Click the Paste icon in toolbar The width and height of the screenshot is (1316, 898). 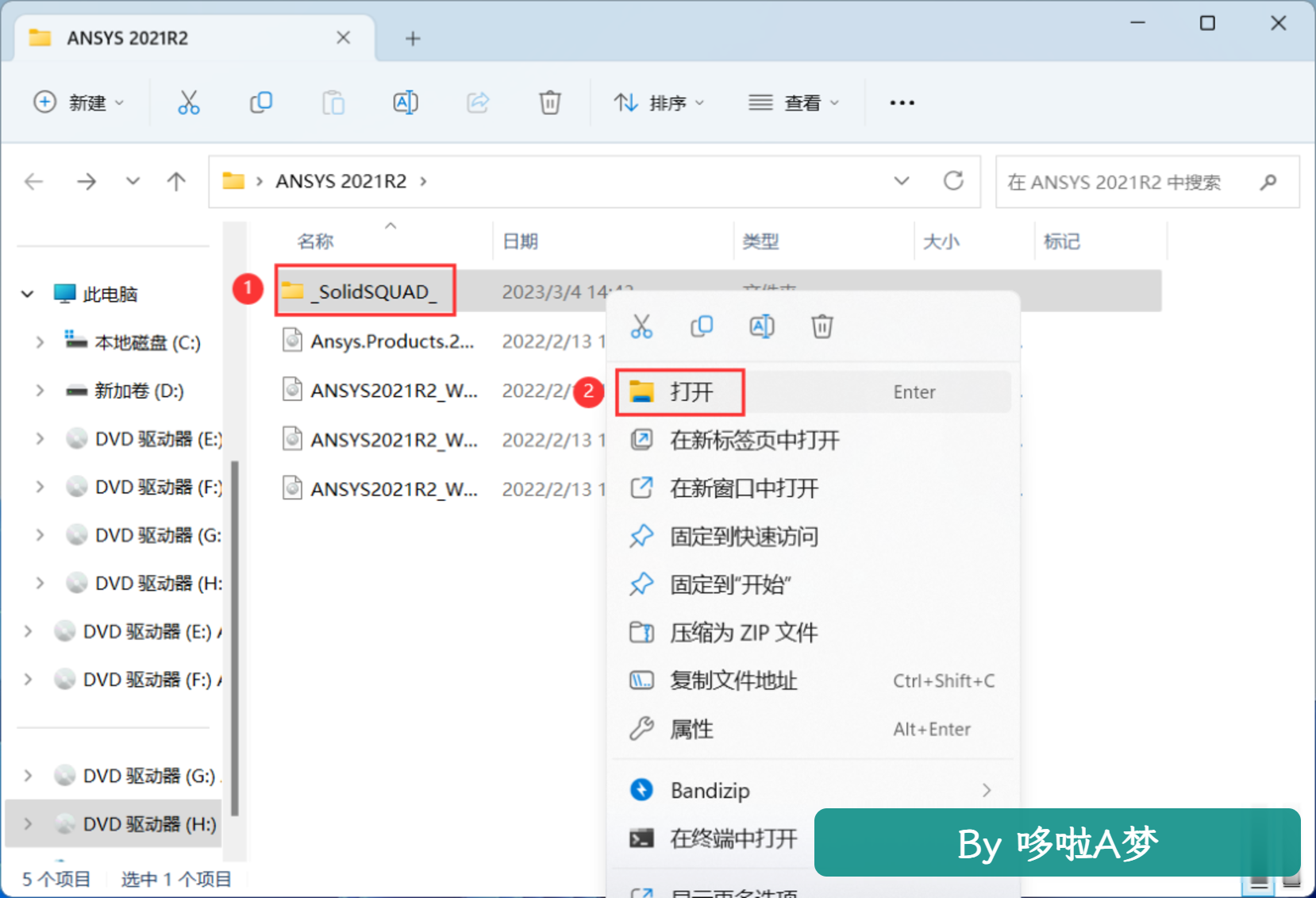point(333,102)
